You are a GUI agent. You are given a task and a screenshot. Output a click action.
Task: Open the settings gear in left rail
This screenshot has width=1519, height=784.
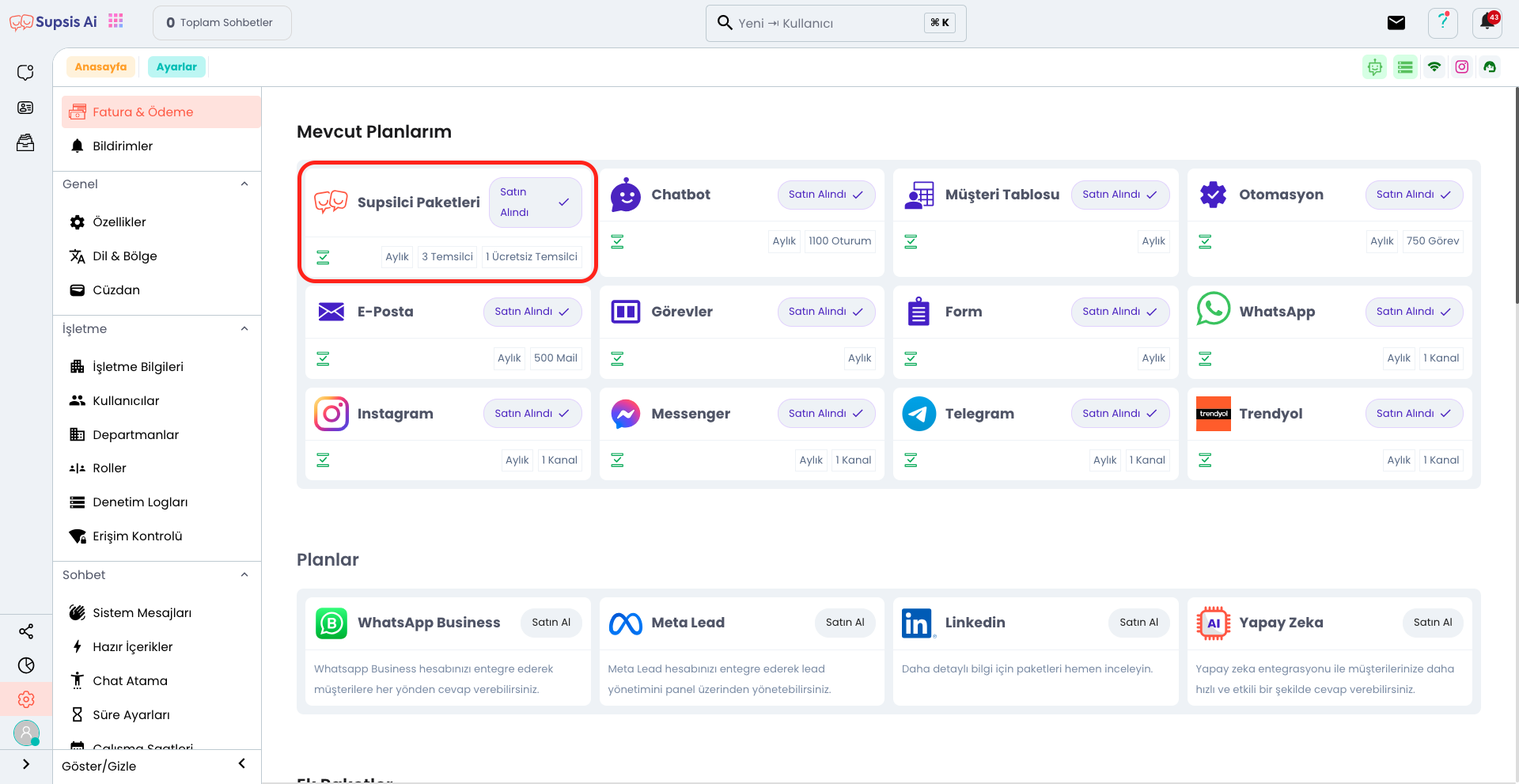click(x=26, y=699)
